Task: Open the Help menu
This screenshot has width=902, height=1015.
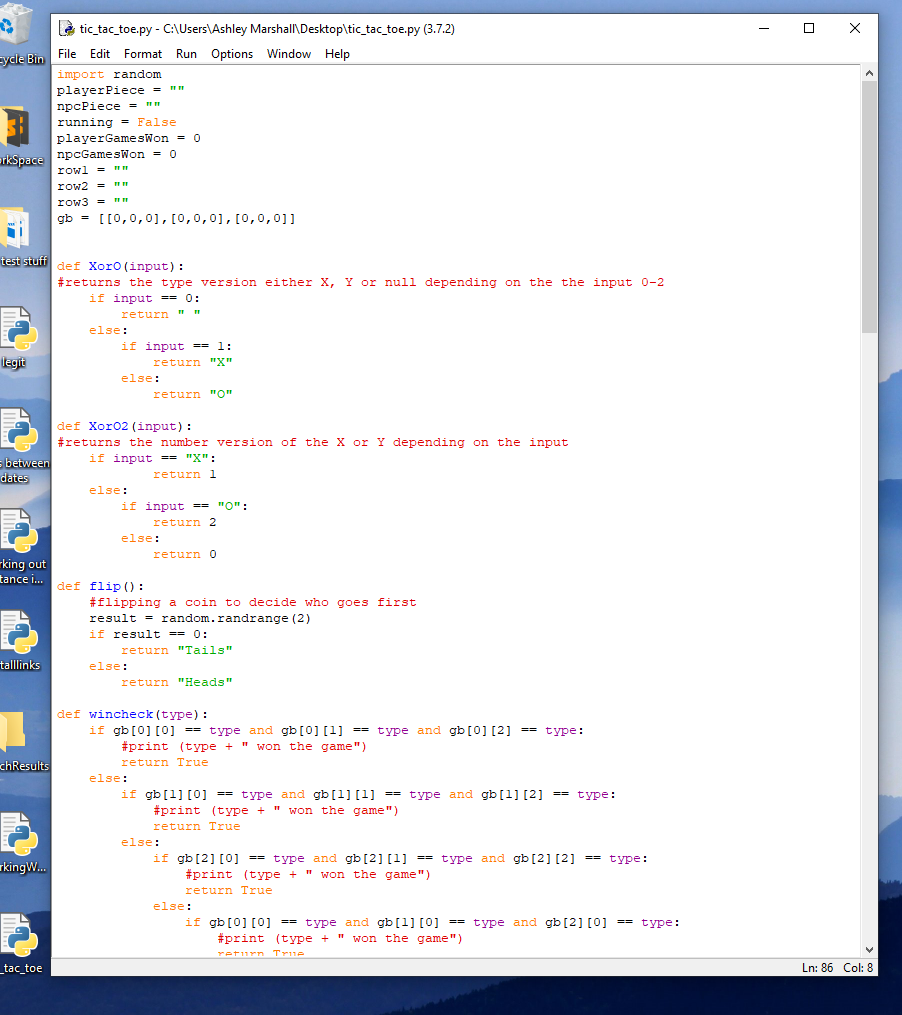Action: point(337,54)
